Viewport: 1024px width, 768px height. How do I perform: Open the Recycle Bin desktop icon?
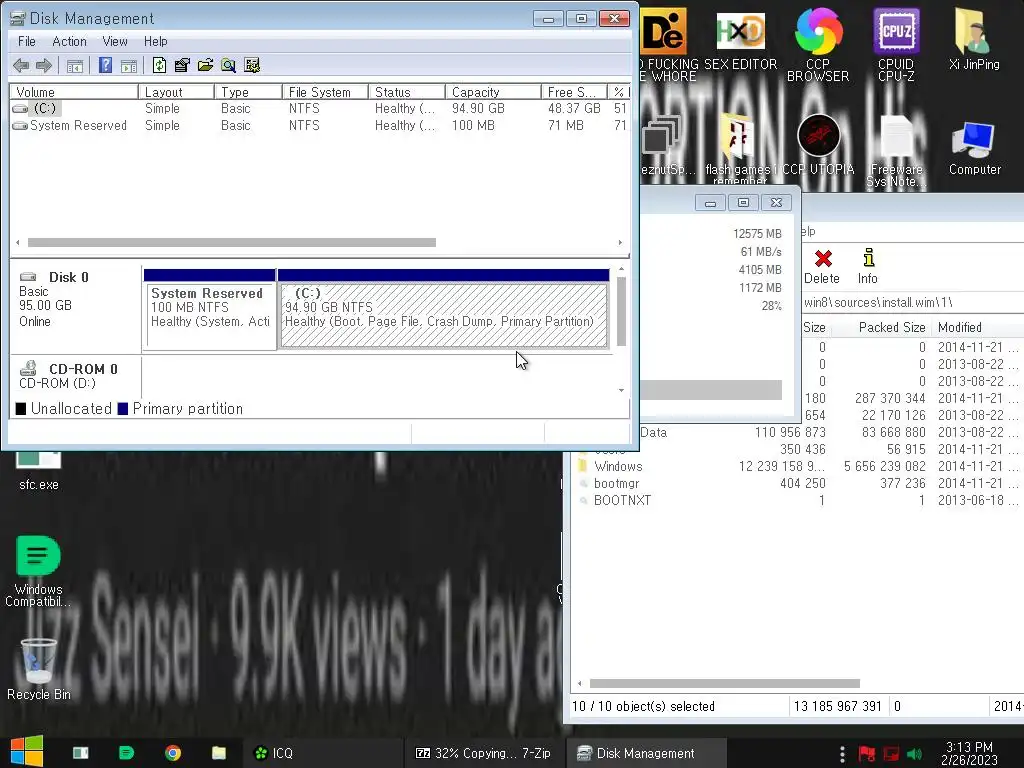38,669
